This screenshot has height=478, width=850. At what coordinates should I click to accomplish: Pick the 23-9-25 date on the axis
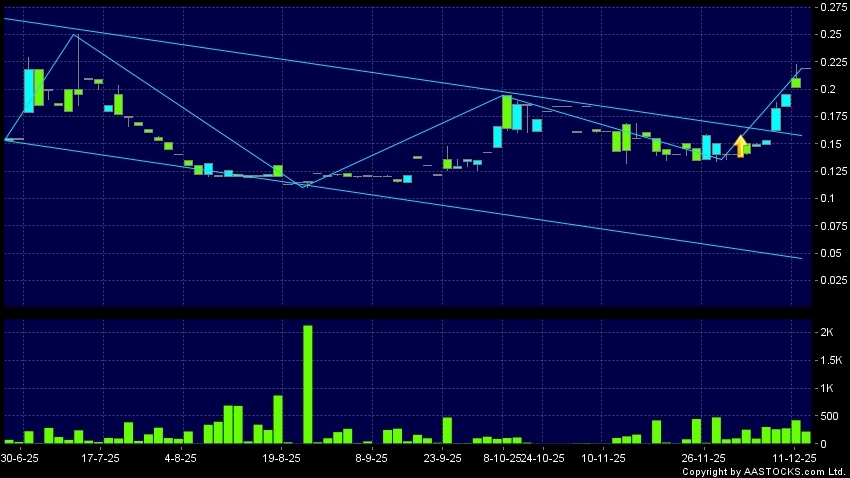click(442, 456)
